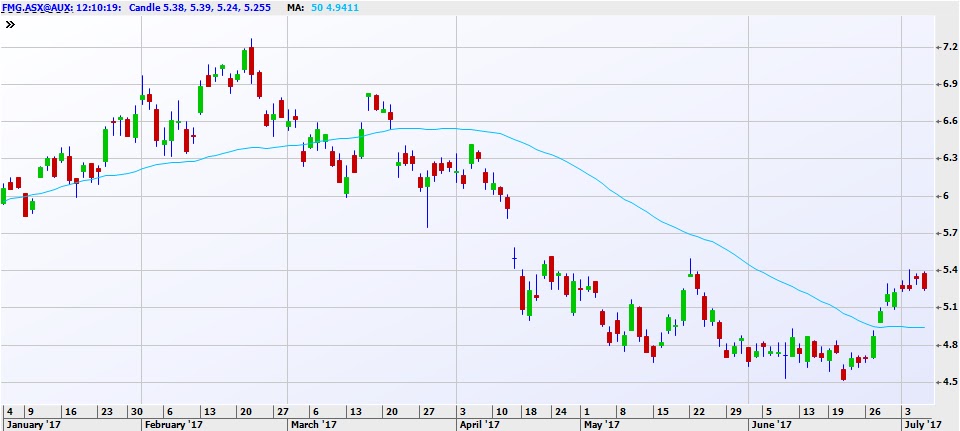Click the 4.5 price axis label
Image resolution: width=960 pixels, height=431 pixels.
tap(950, 381)
